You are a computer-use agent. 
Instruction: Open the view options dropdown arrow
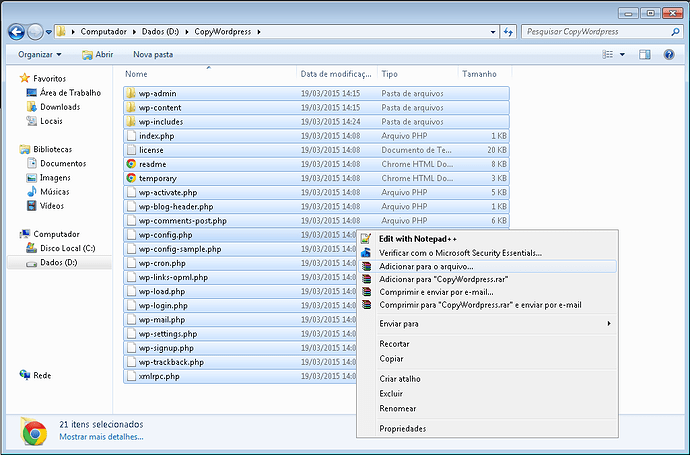point(622,55)
